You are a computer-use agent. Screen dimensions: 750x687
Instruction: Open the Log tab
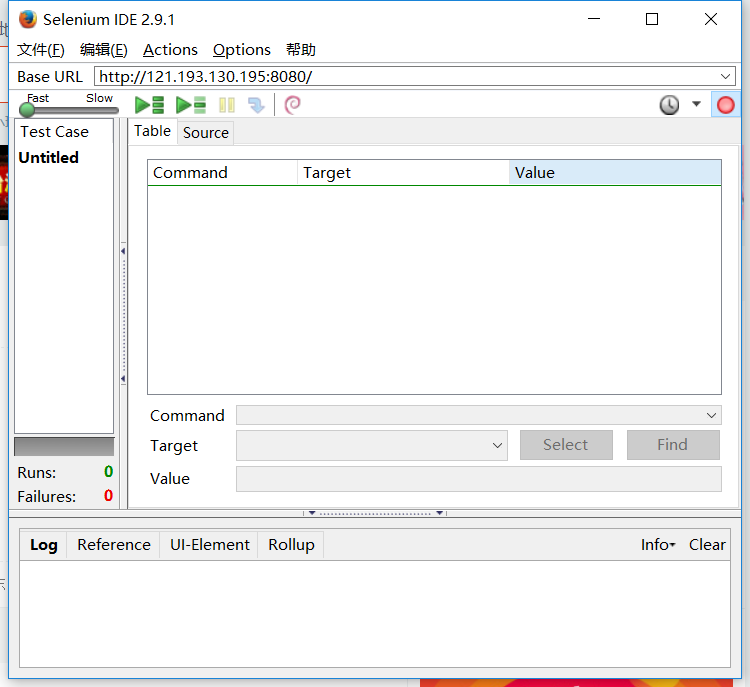44,545
